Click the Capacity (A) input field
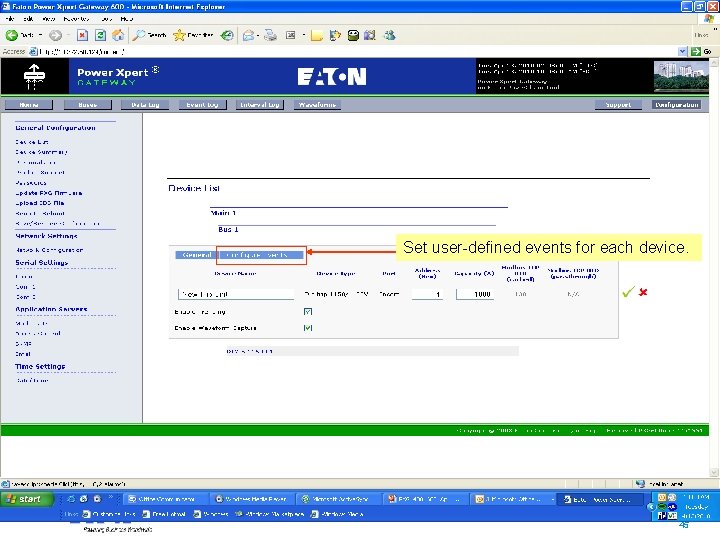This screenshot has width=720, height=540. (x=475, y=294)
